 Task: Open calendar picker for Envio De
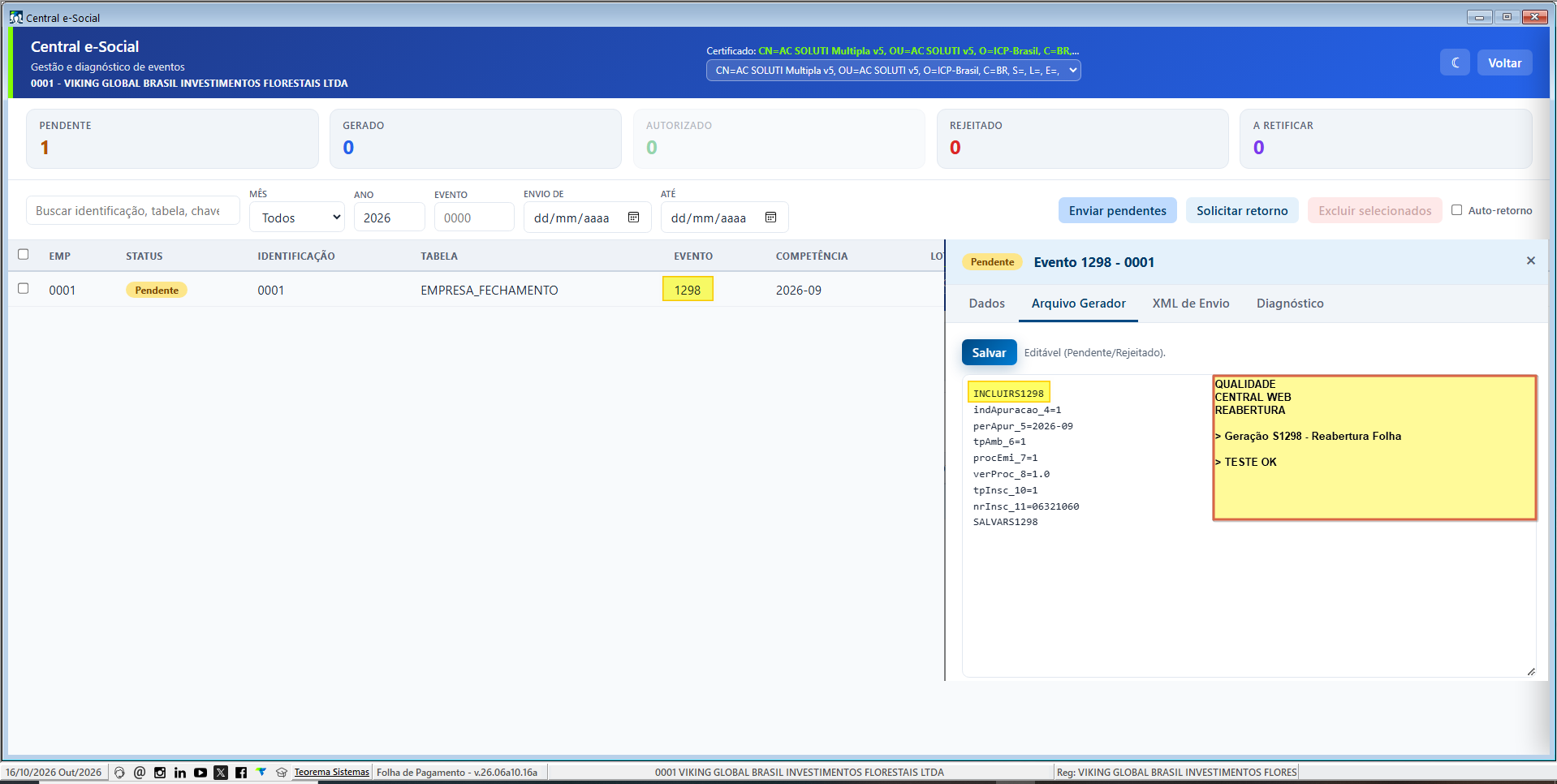[634, 218]
